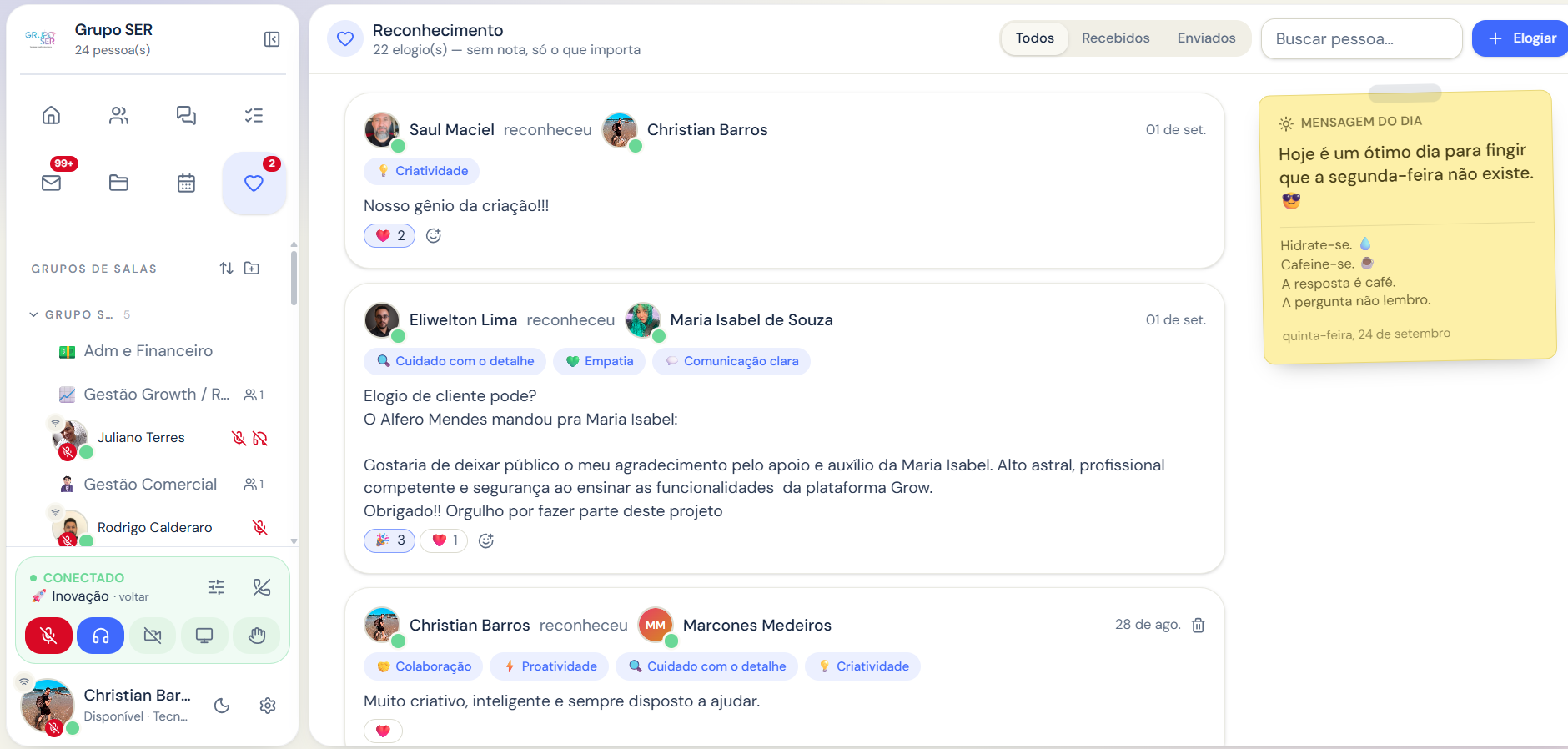Viewport: 1568px width, 749px height.
Task: Open the mail inbox with 99+ badge
Action: click(52, 183)
